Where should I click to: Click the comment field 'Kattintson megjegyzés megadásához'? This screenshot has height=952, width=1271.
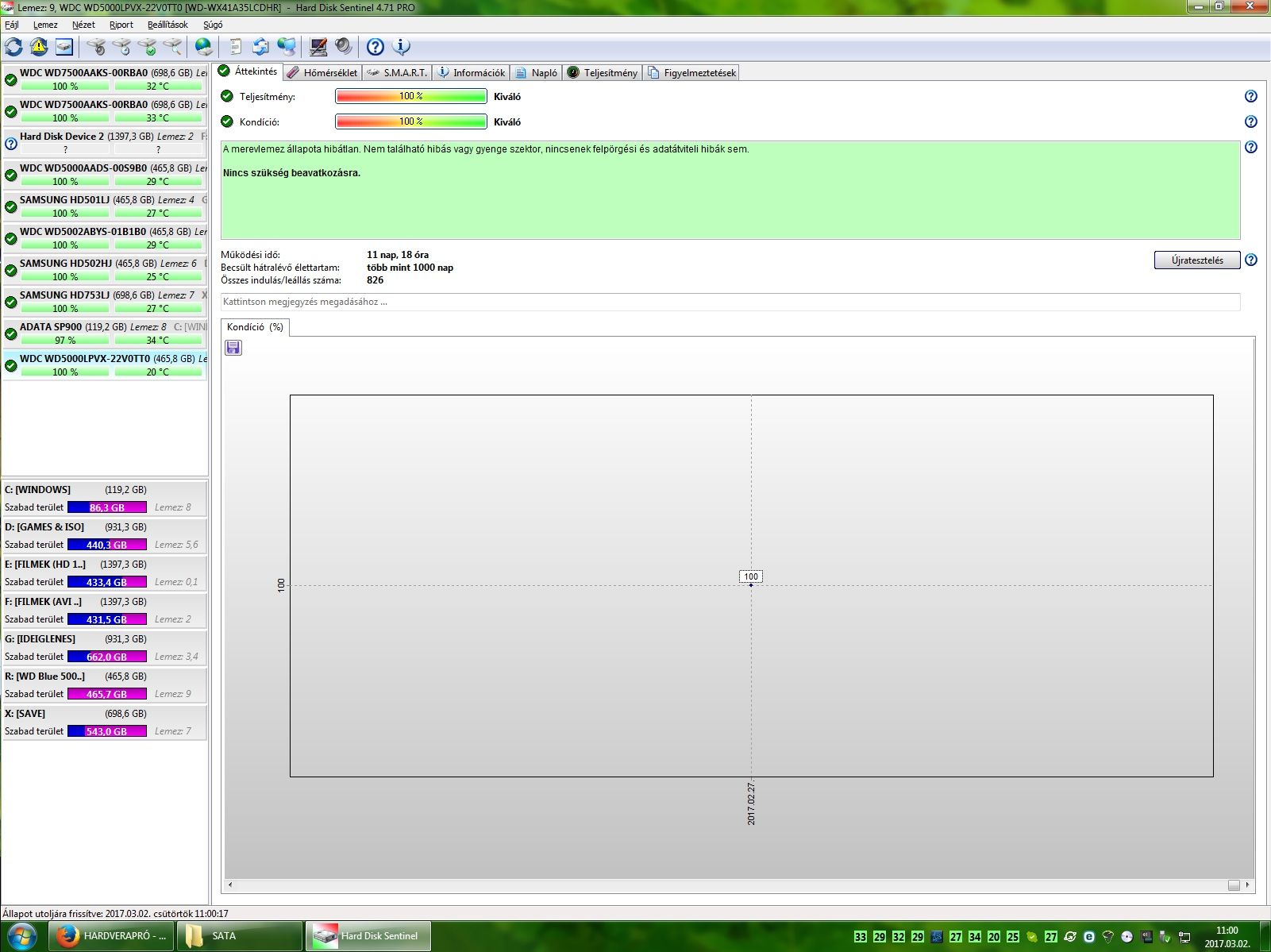[730, 302]
